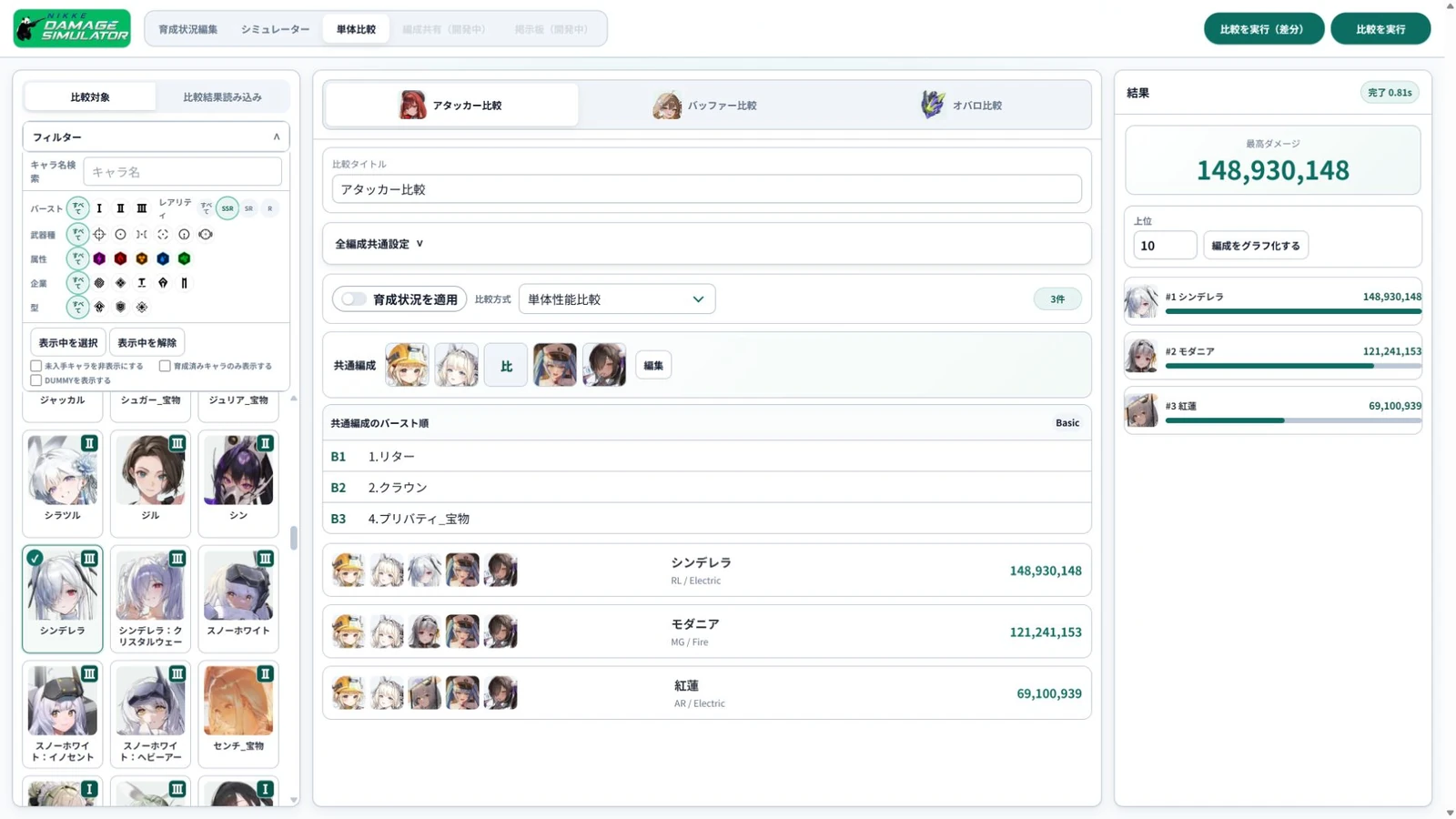Select the crosshair weapon type filter
Viewport: 1456px width, 819px height.
click(x=99, y=235)
